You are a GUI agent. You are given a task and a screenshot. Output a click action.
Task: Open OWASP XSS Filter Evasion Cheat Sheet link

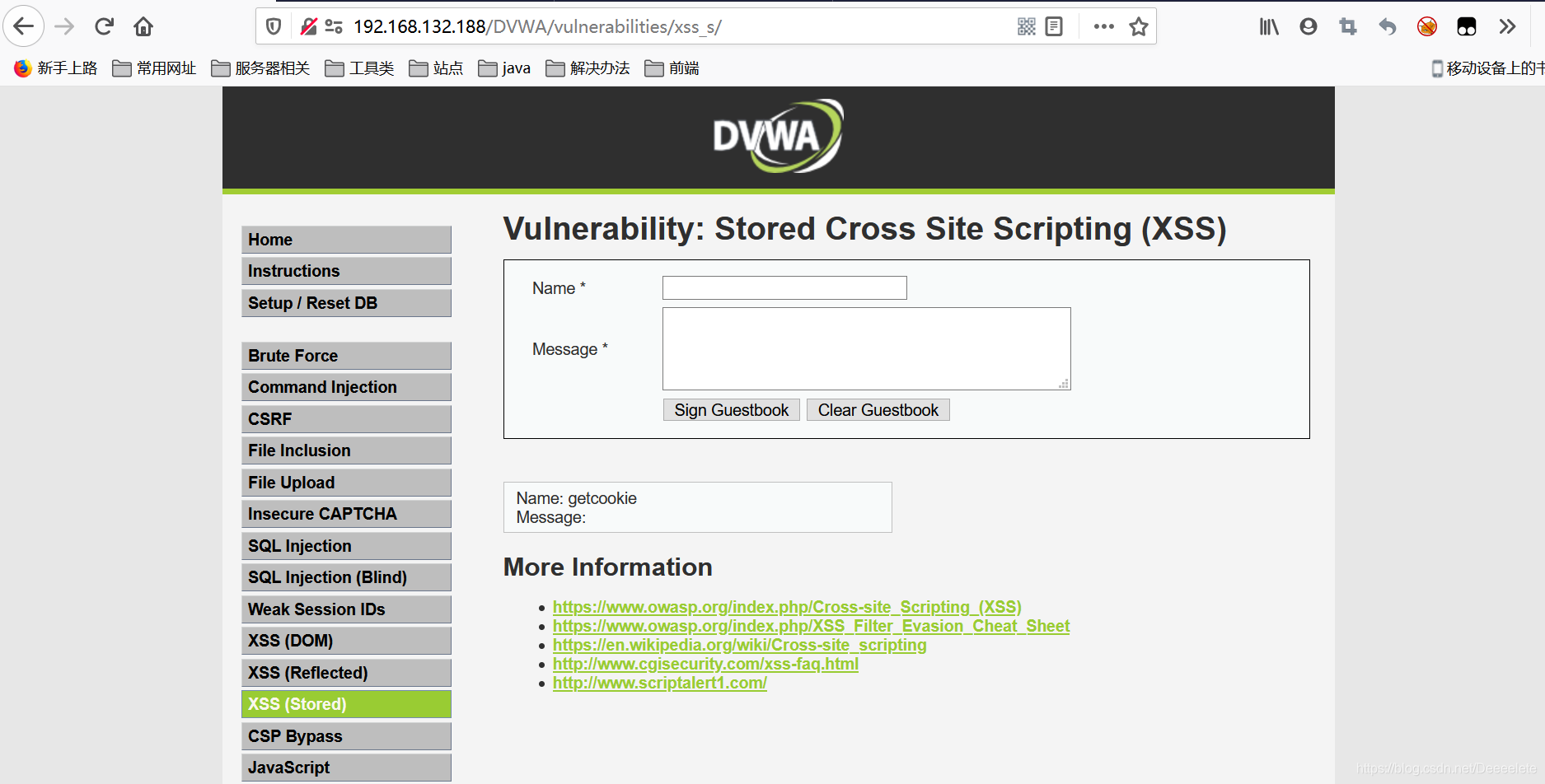811,626
